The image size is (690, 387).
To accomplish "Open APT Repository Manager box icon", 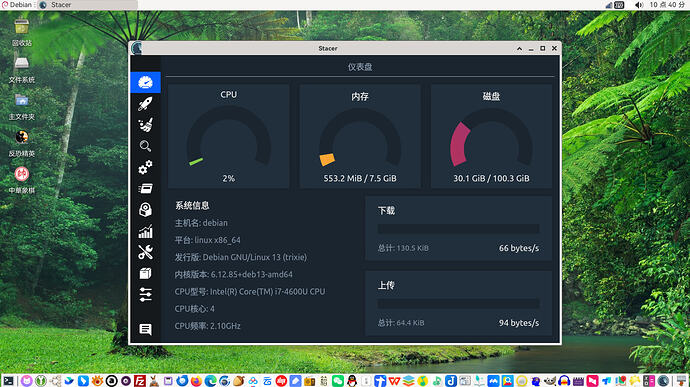I will coord(145,273).
